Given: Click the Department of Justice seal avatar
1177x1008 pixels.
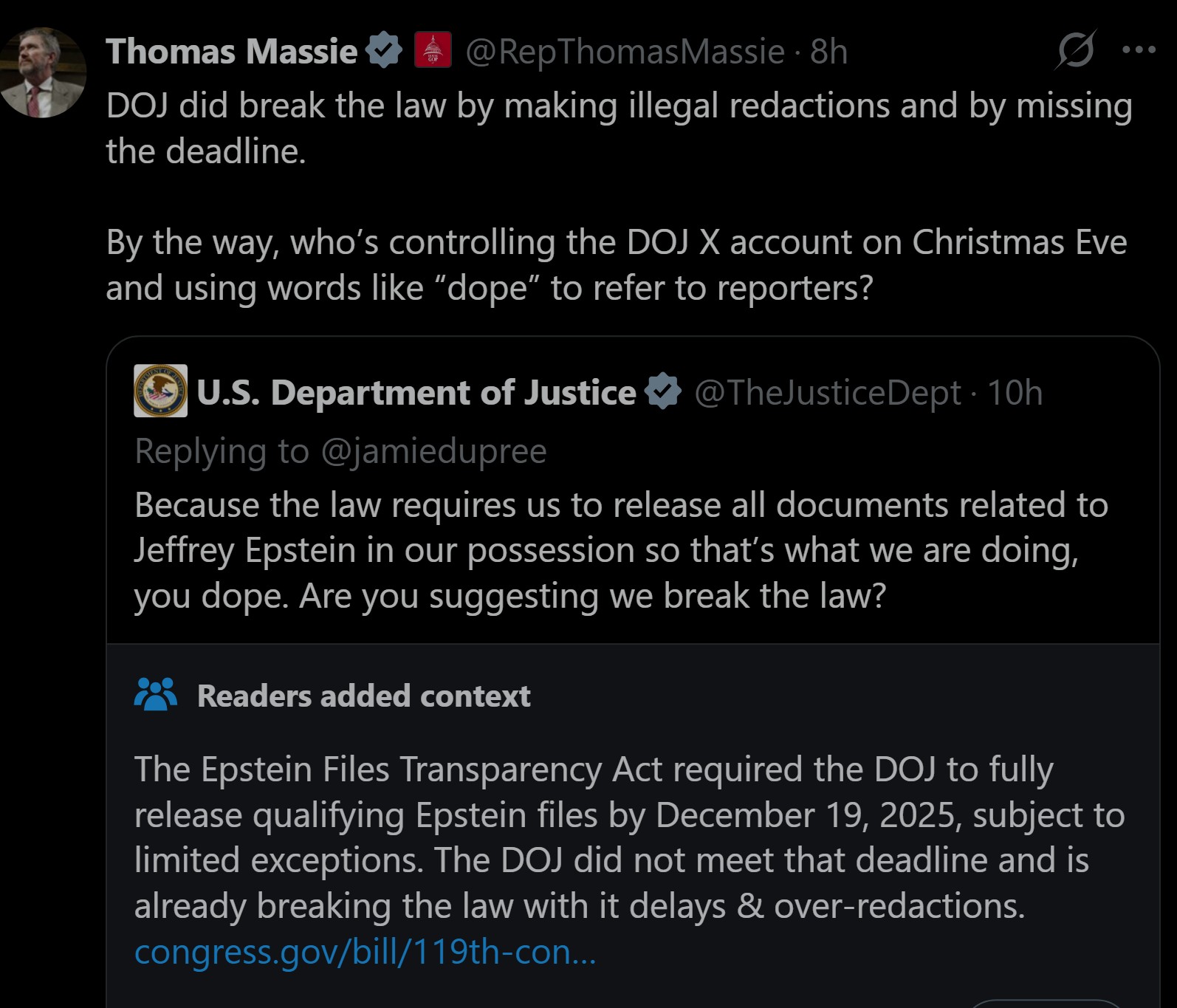Looking at the screenshot, I should tap(160, 391).
